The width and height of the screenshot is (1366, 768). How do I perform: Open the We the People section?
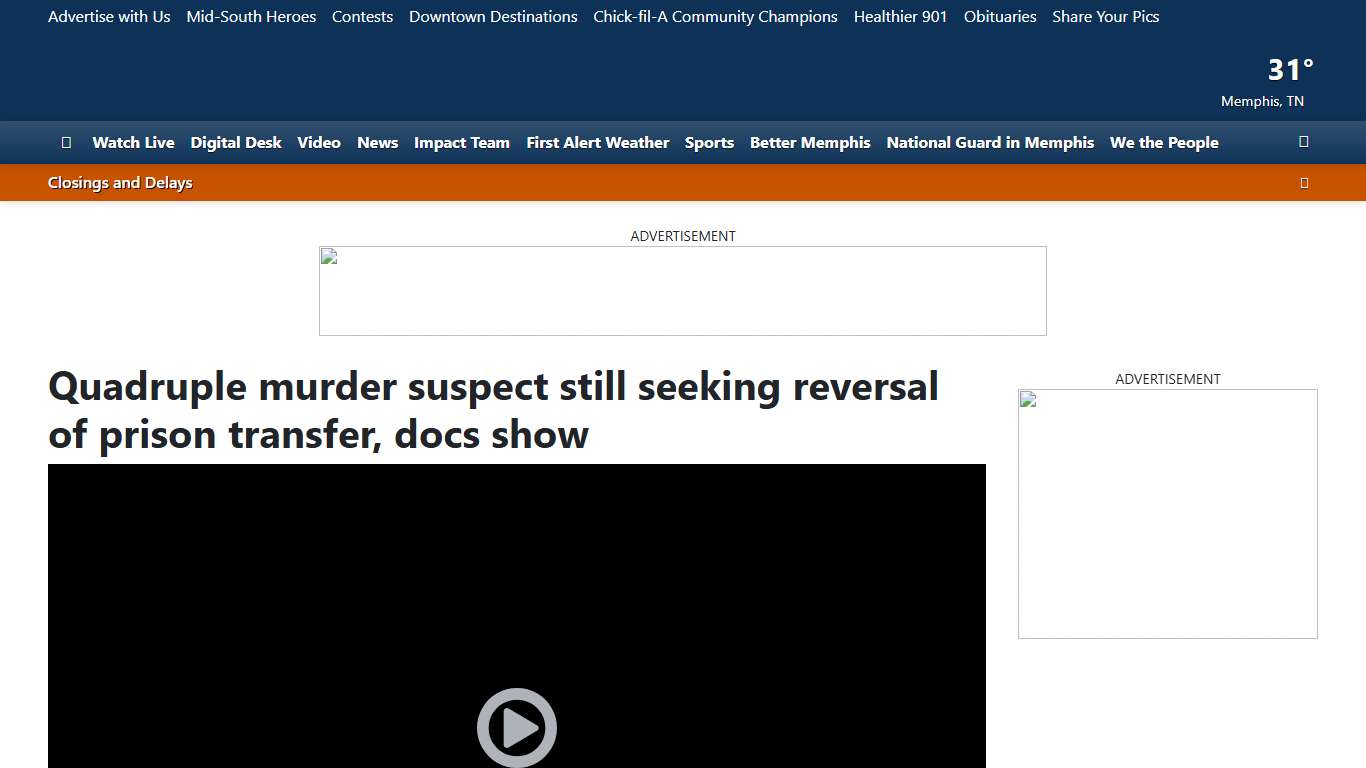click(x=1163, y=142)
